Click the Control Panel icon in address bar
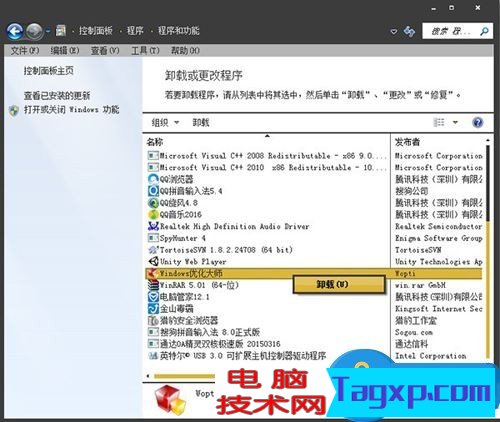This screenshot has height=422, width=500. click(61, 31)
